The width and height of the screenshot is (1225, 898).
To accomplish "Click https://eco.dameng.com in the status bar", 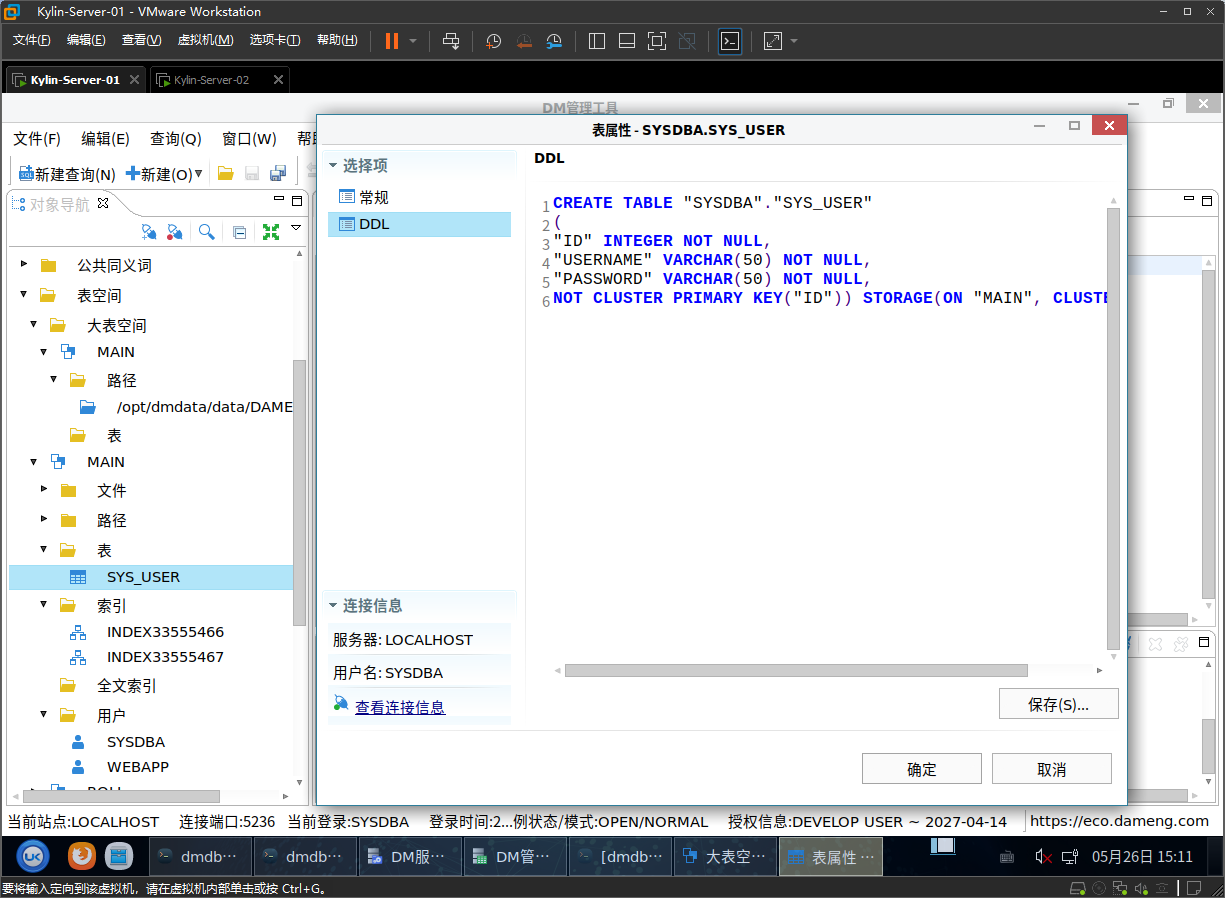I will [1119, 821].
